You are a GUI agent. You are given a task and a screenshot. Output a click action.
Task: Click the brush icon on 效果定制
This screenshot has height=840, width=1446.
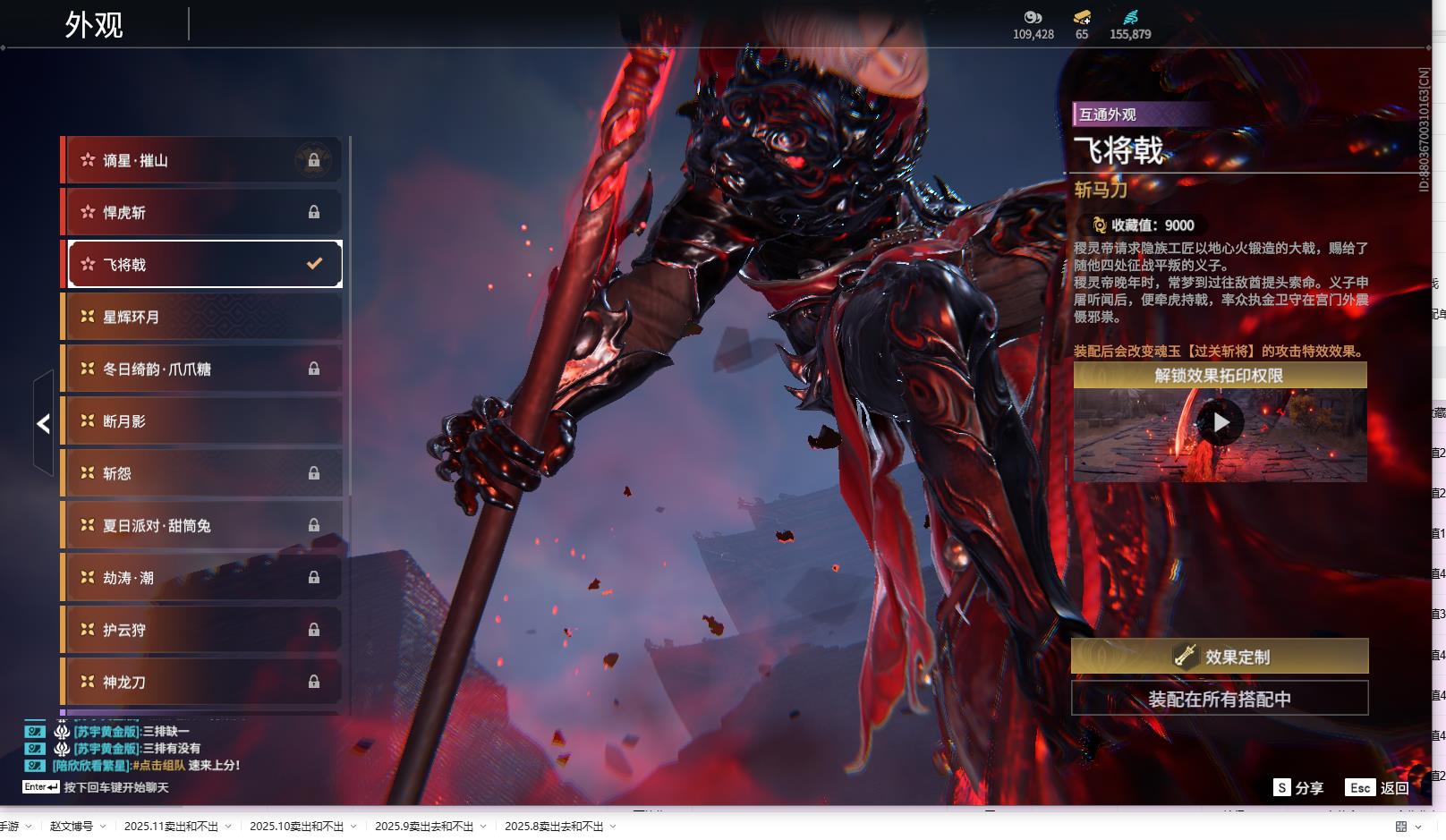coord(1186,657)
